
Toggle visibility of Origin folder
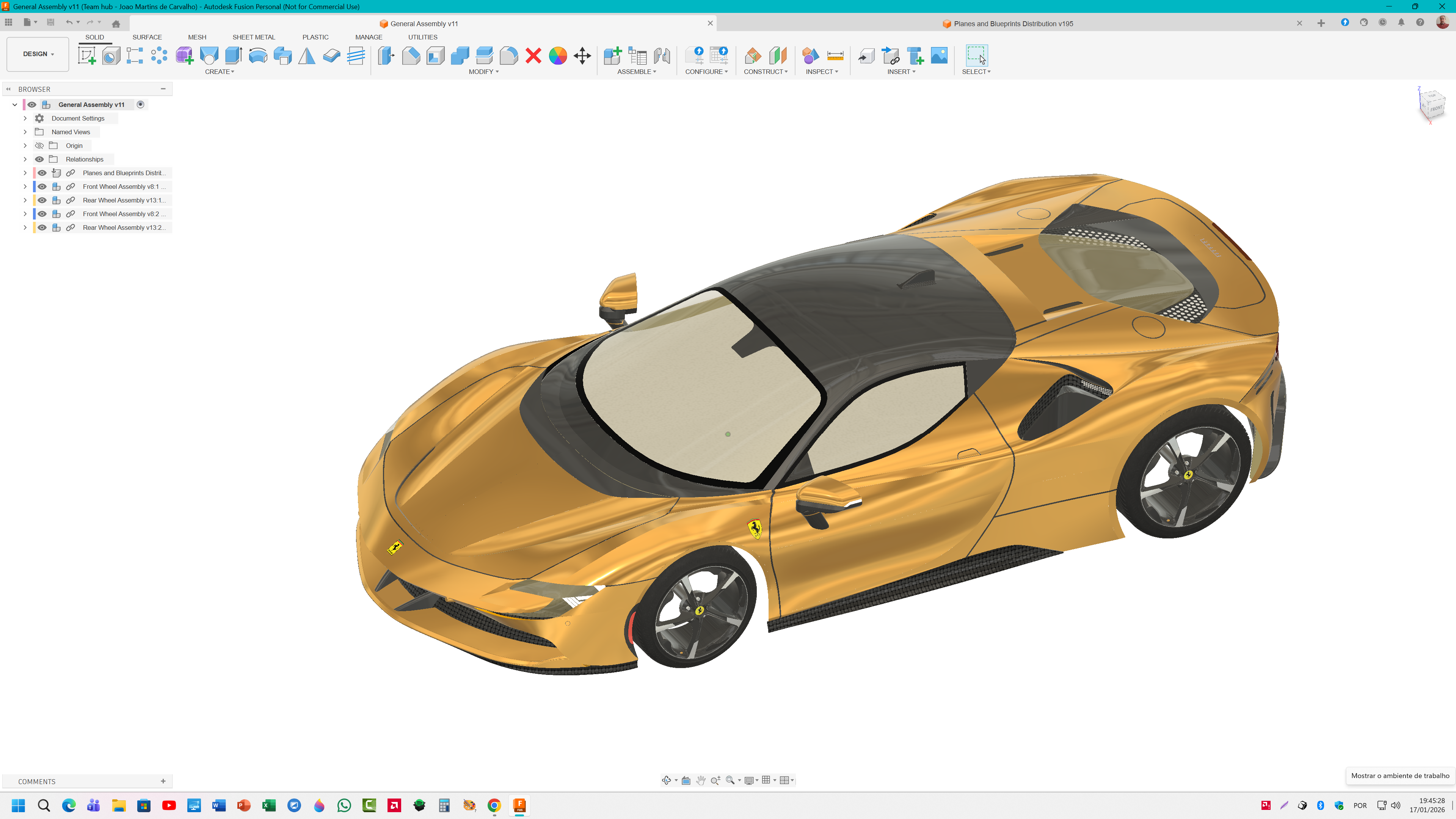(x=39, y=146)
